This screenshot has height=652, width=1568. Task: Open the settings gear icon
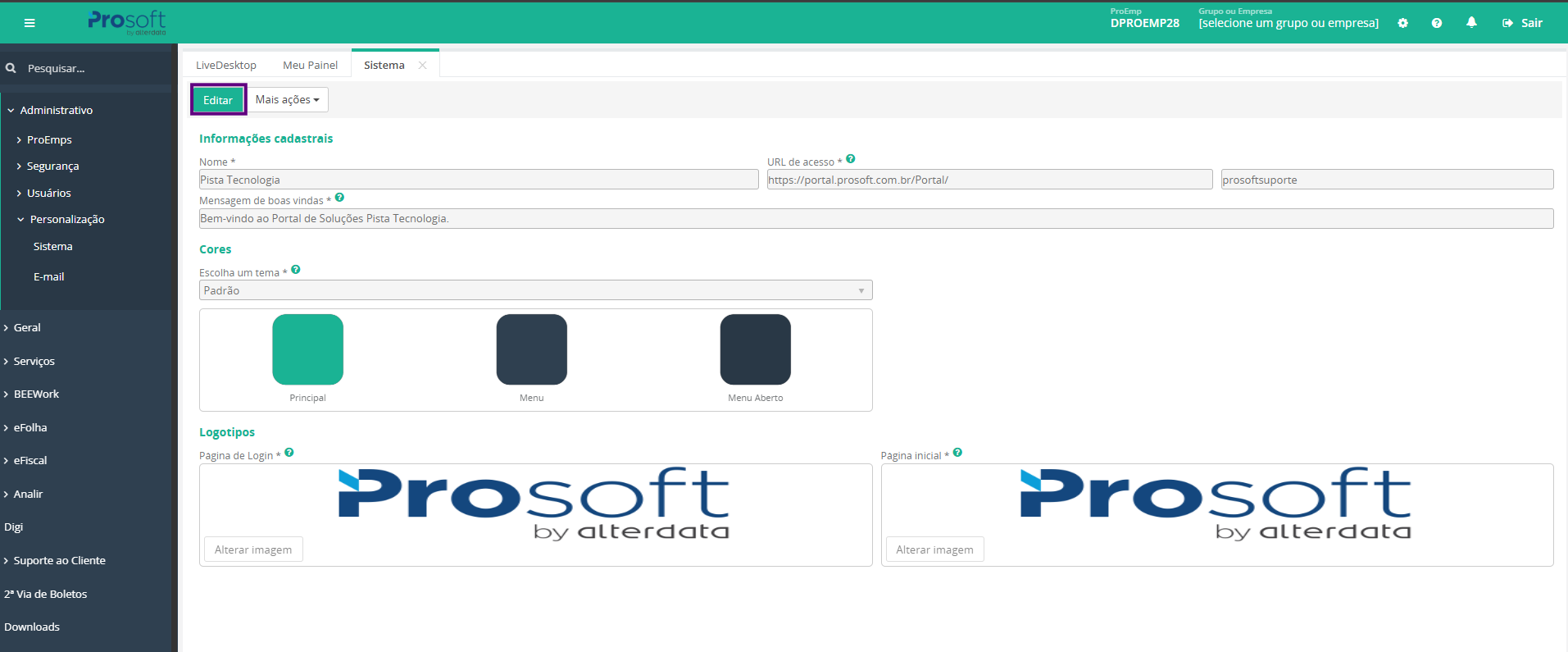coord(1402,23)
